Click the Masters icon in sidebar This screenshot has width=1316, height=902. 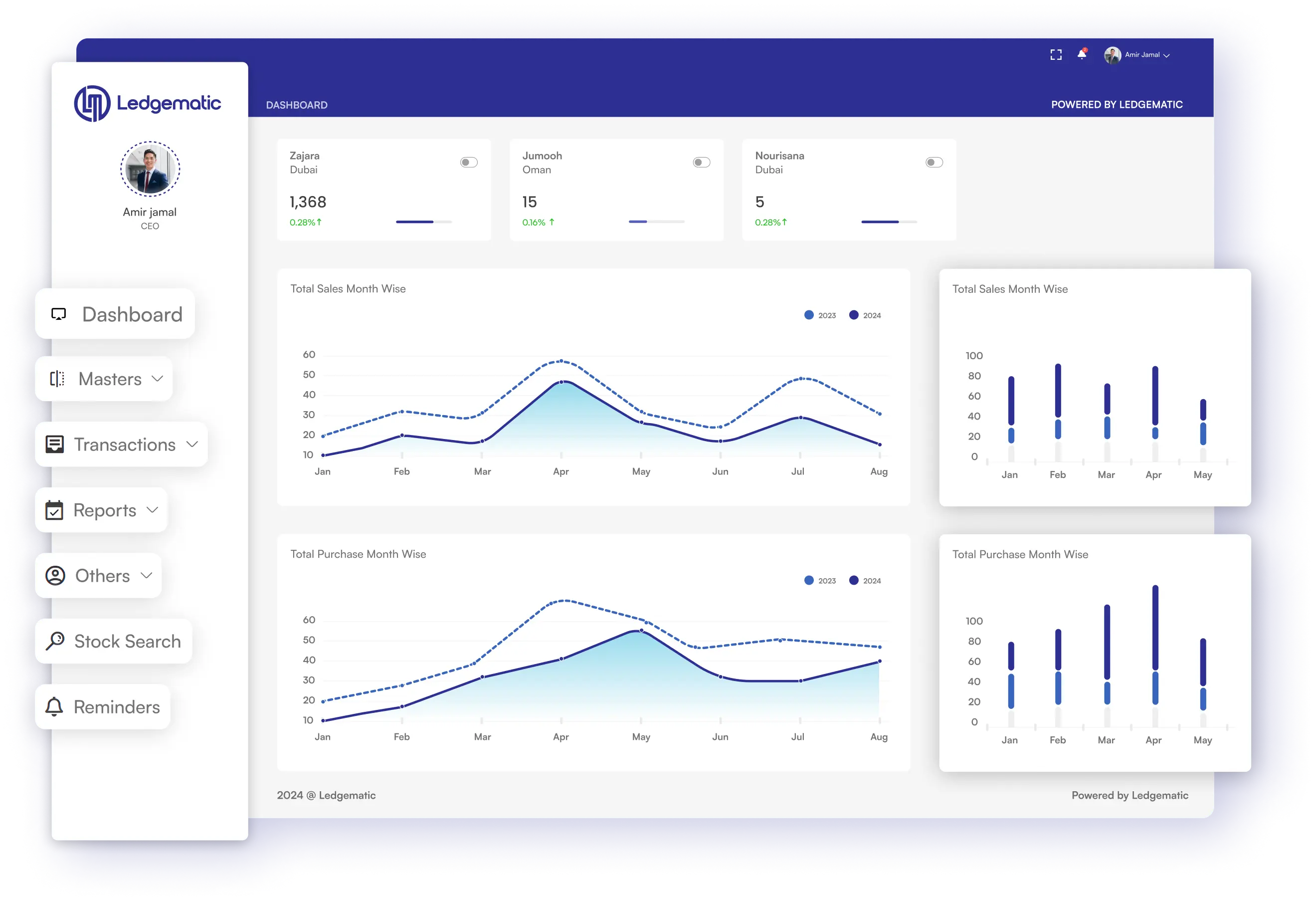57,379
